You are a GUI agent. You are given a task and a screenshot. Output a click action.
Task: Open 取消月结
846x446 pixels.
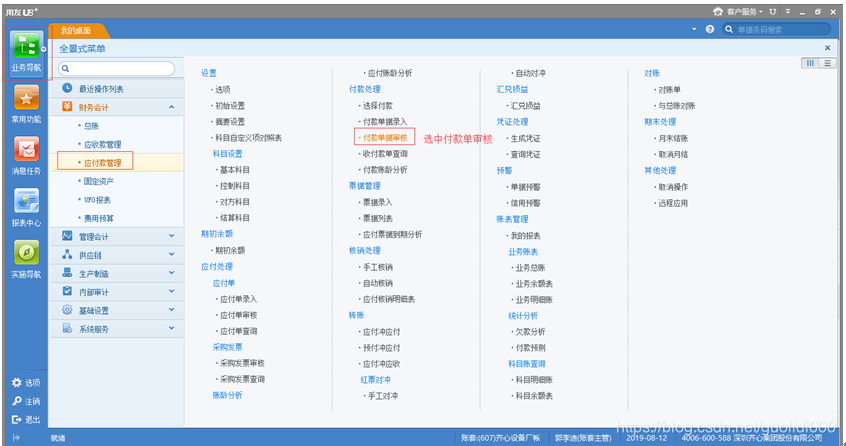click(673, 154)
